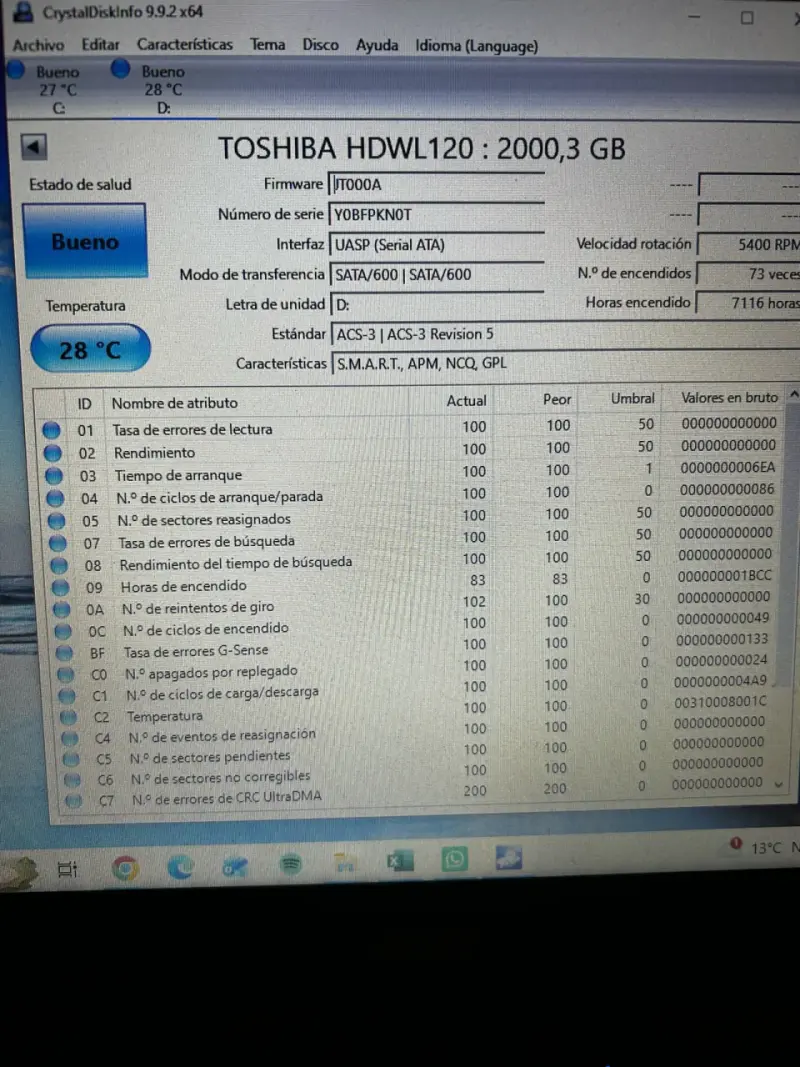Click the scroll down arrow of attribute list

click(x=778, y=784)
